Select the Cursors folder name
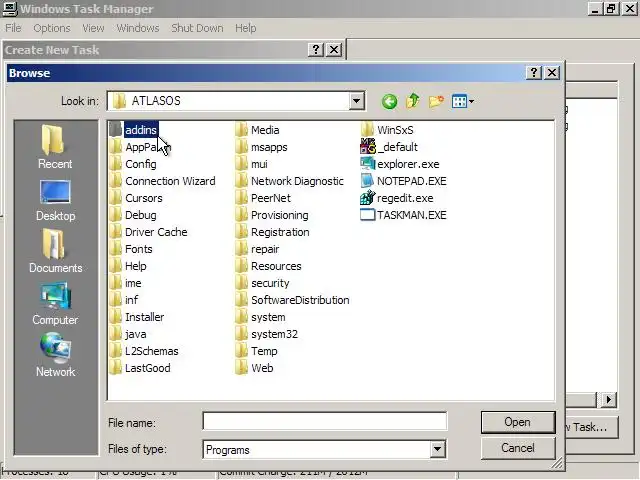This screenshot has width=640, height=480. (x=144, y=198)
